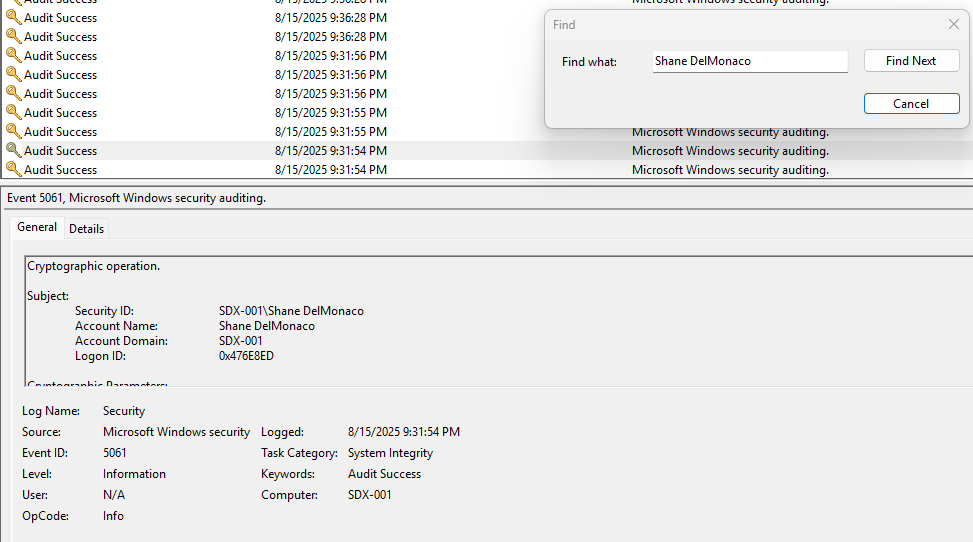
Task: Open the General tab
Action: point(37,227)
